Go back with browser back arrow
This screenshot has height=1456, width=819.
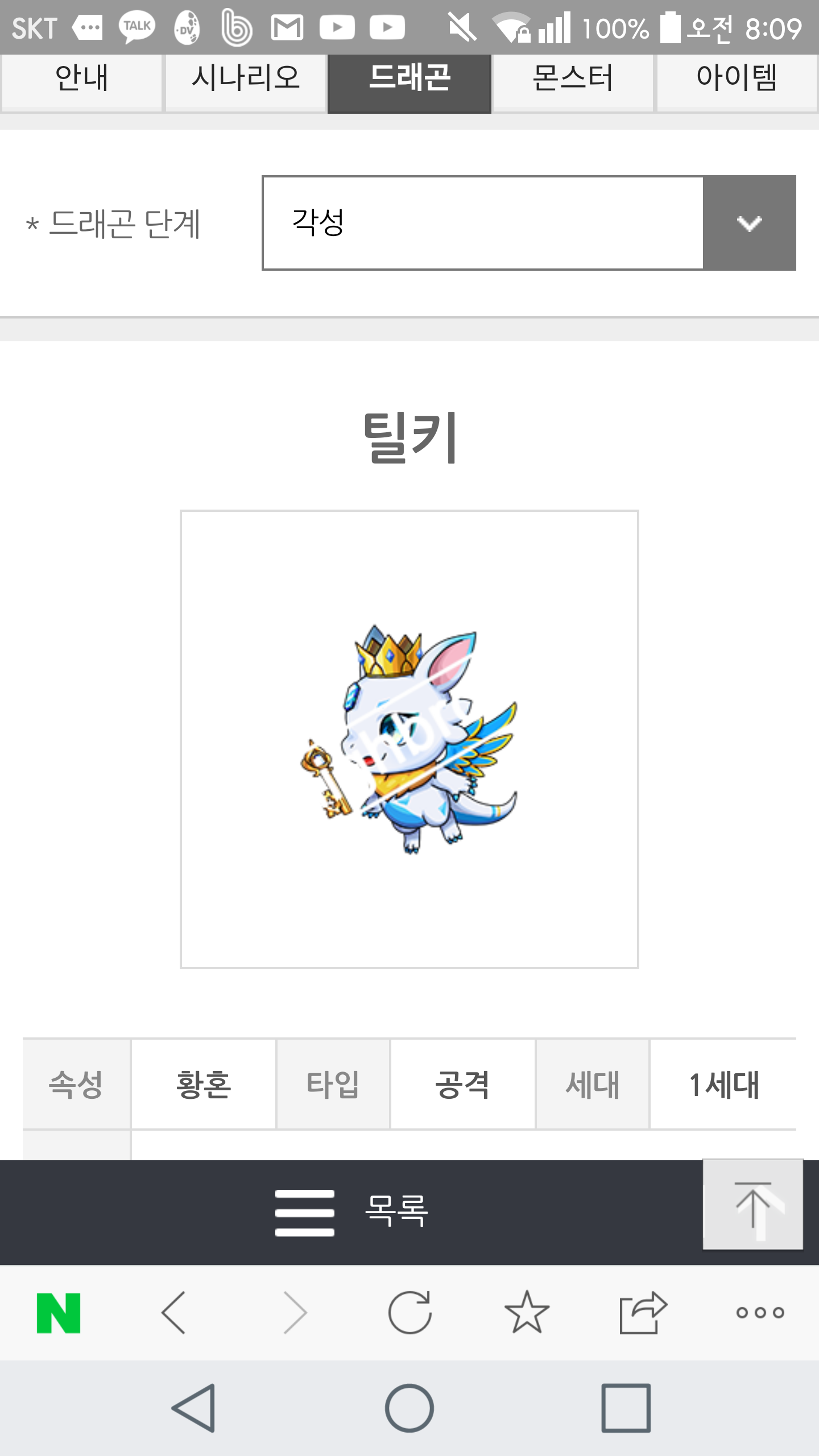174,1313
